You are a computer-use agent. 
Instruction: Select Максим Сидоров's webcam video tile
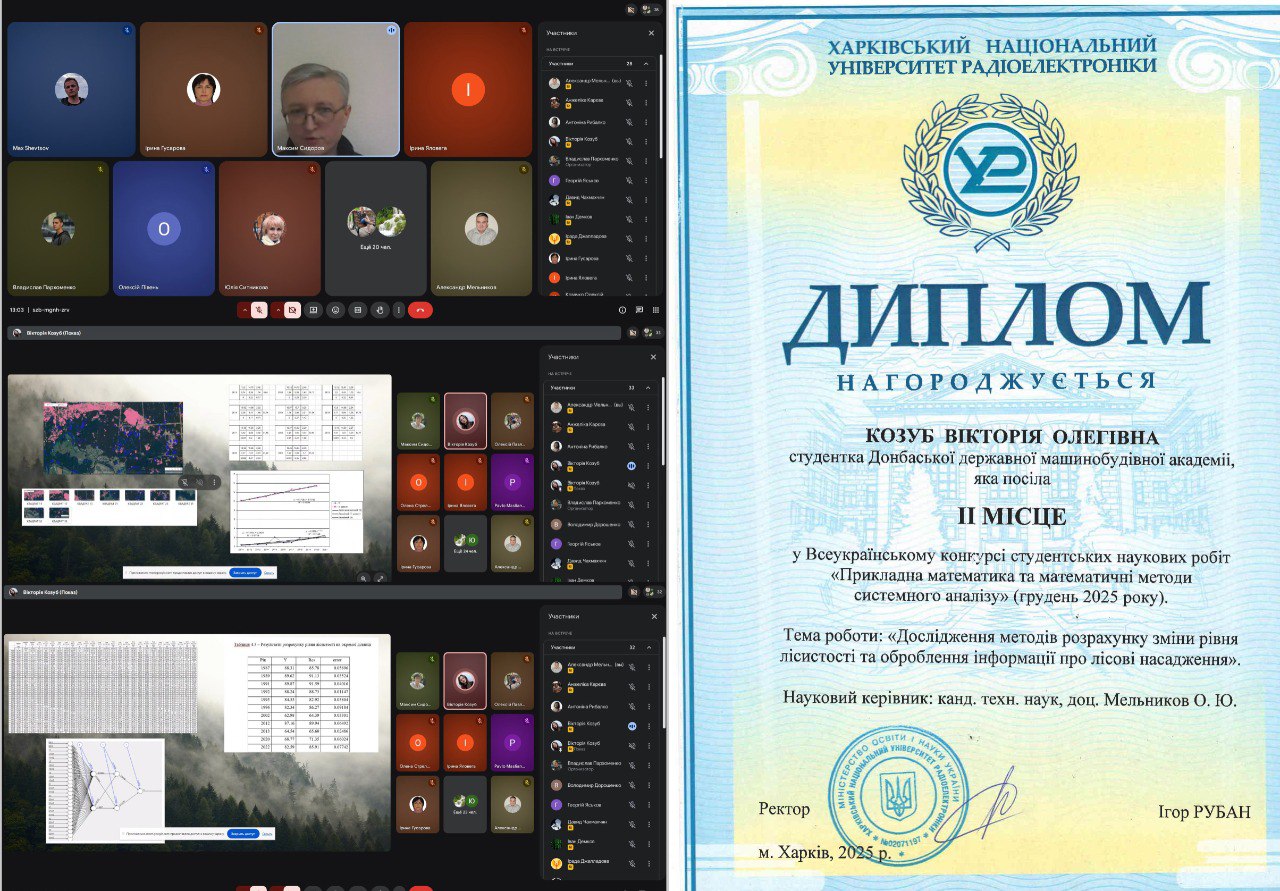[x=335, y=90]
